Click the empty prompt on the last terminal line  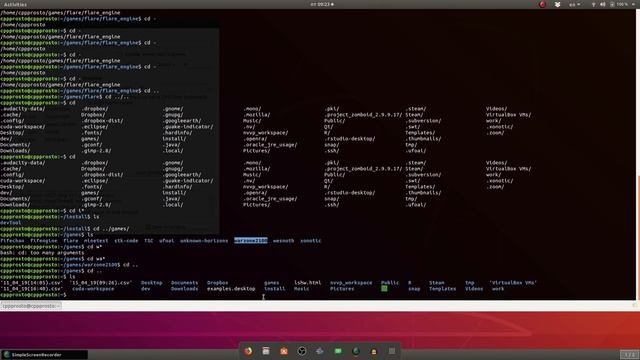(x=33, y=295)
